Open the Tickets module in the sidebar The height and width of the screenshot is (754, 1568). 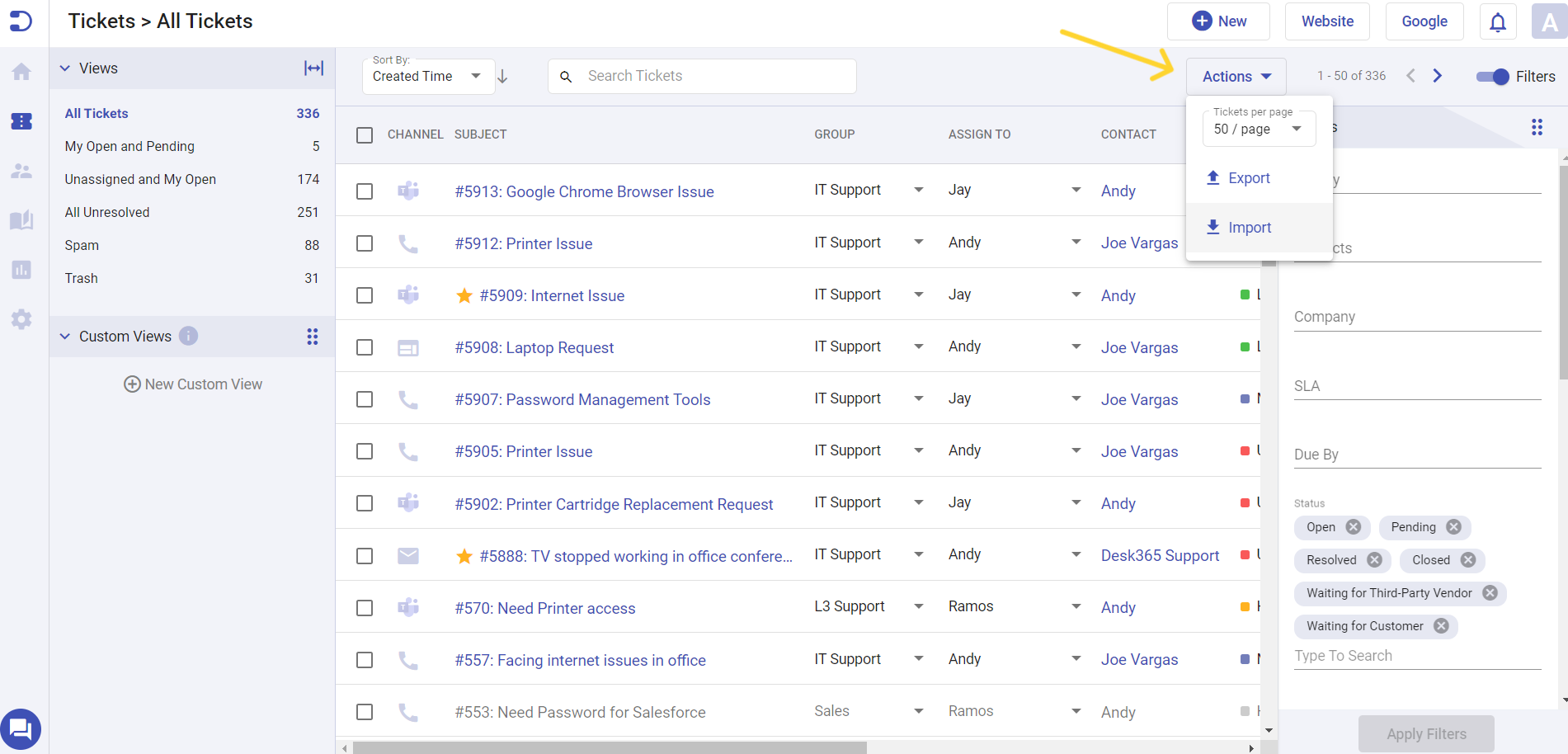pos(21,121)
